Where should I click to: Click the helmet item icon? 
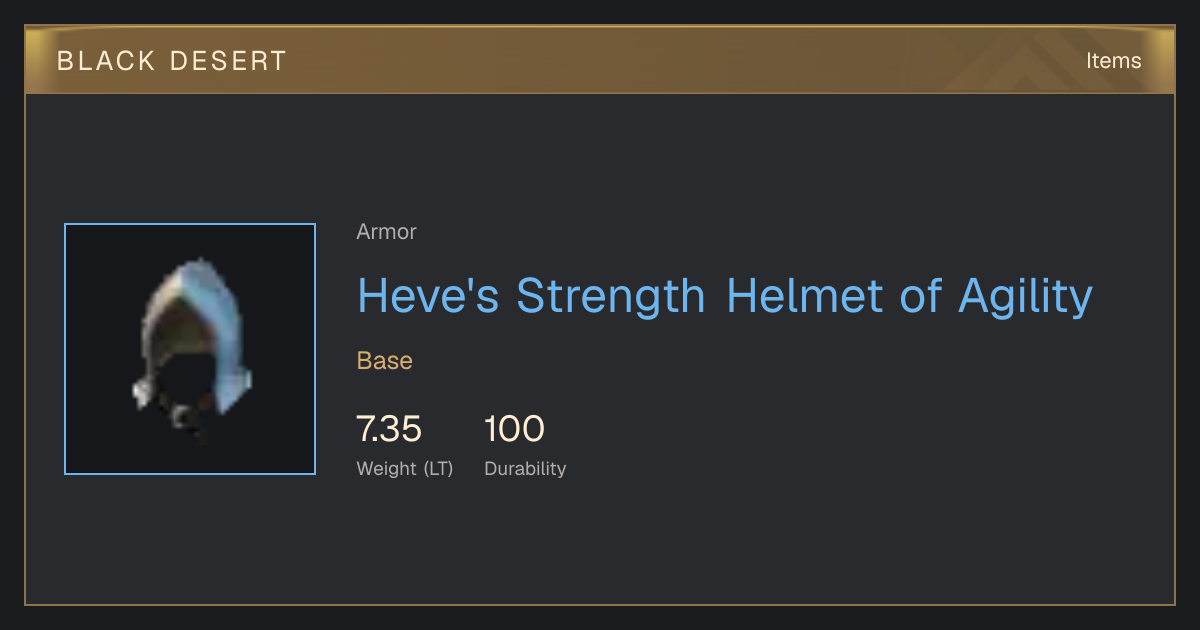pyautogui.click(x=190, y=349)
